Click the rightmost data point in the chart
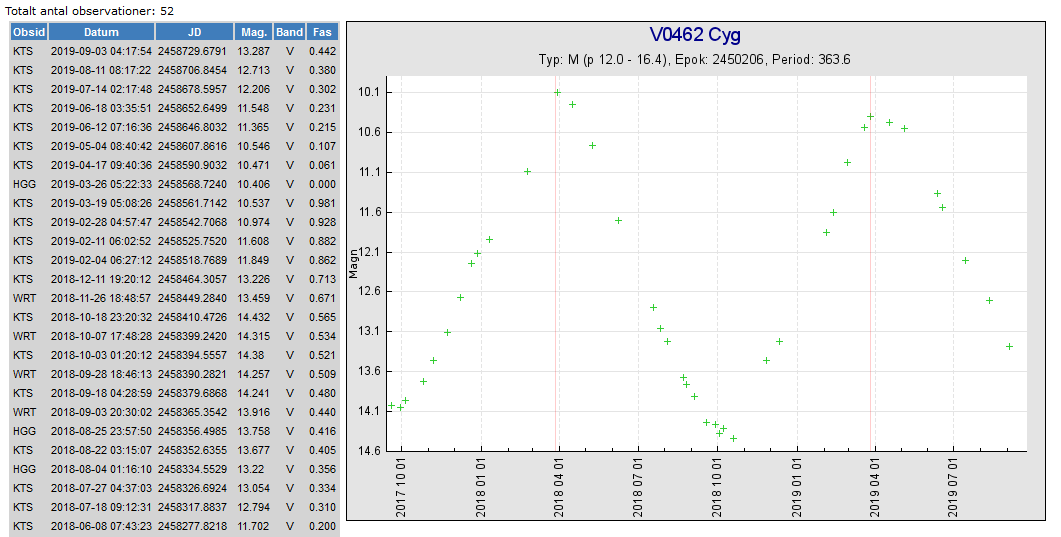The width and height of the screenshot is (1061, 537). click(x=1010, y=347)
